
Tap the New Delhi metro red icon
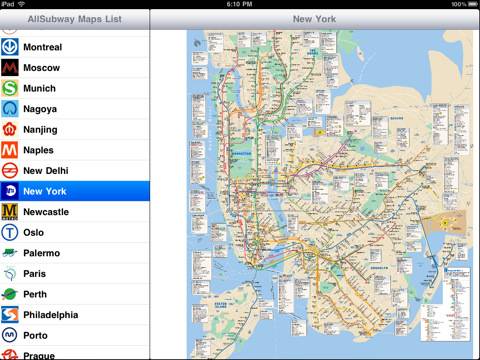pyautogui.click(x=10, y=171)
